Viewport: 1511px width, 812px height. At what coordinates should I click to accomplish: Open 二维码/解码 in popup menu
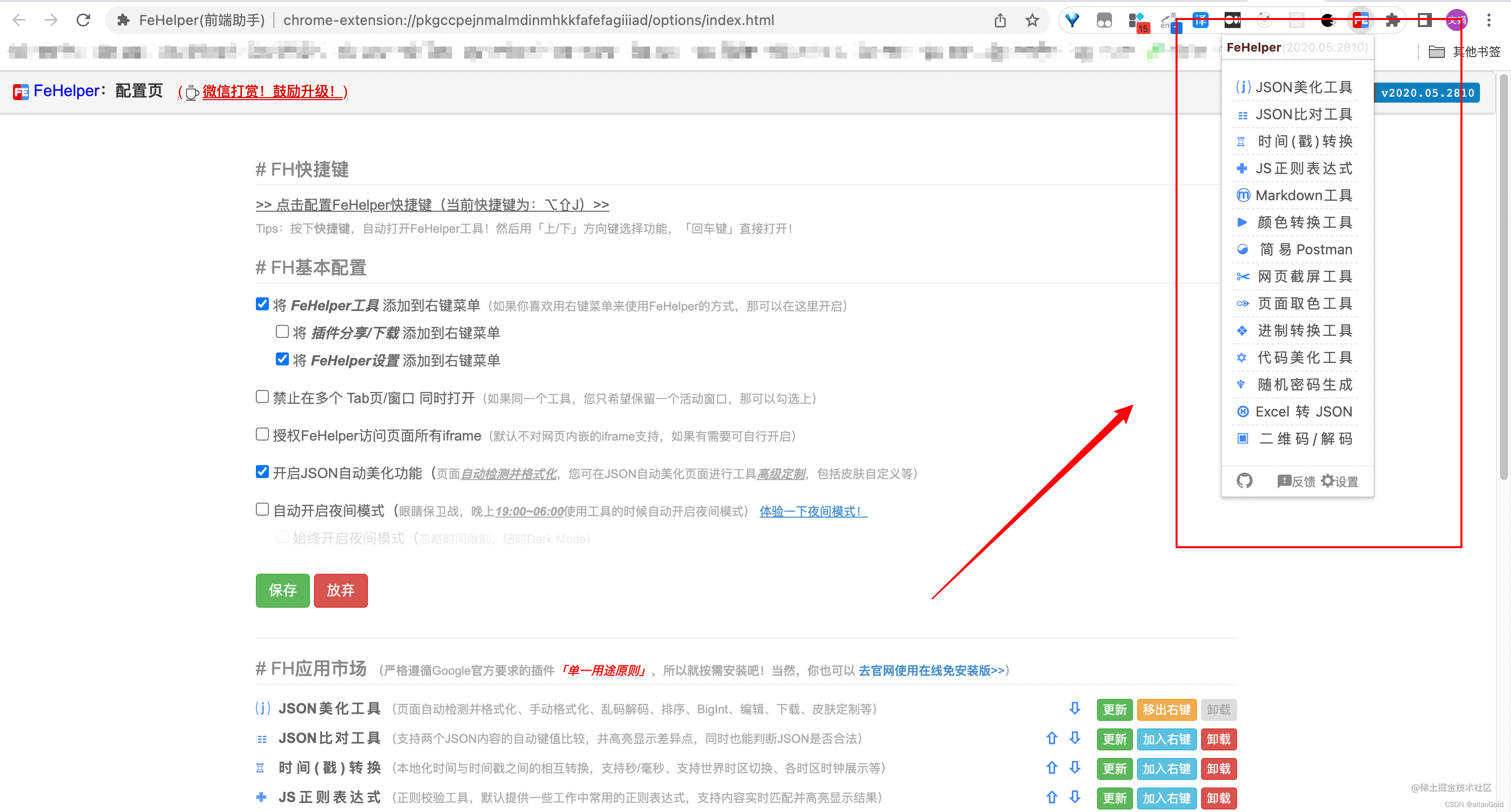[x=1294, y=438]
